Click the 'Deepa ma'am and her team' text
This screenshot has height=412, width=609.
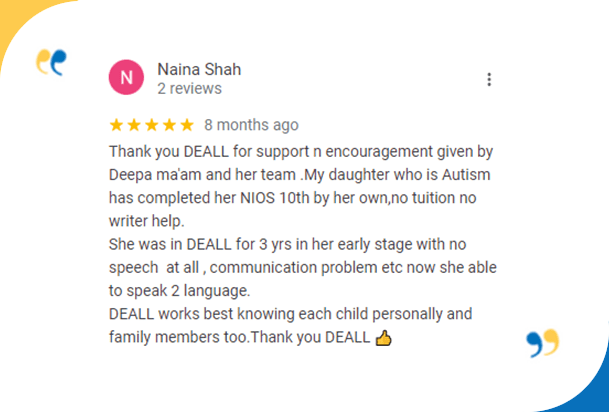click(192, 174)
